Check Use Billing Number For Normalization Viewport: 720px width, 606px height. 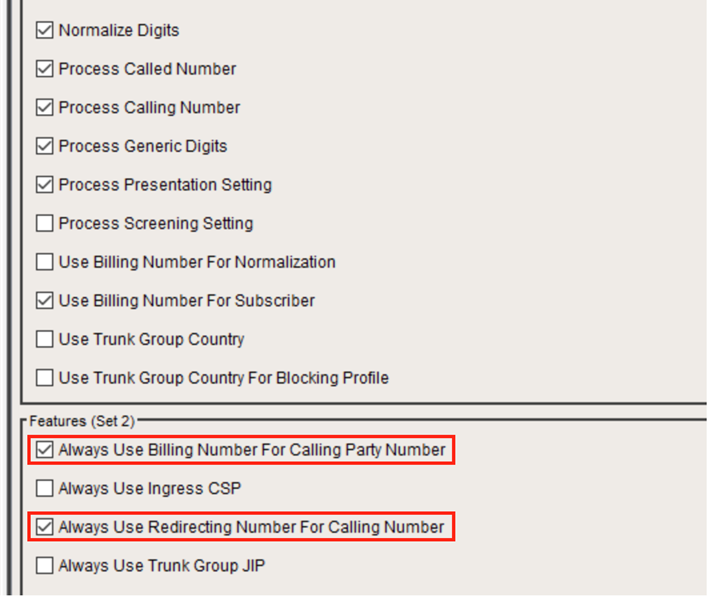(x=44, y=262)
